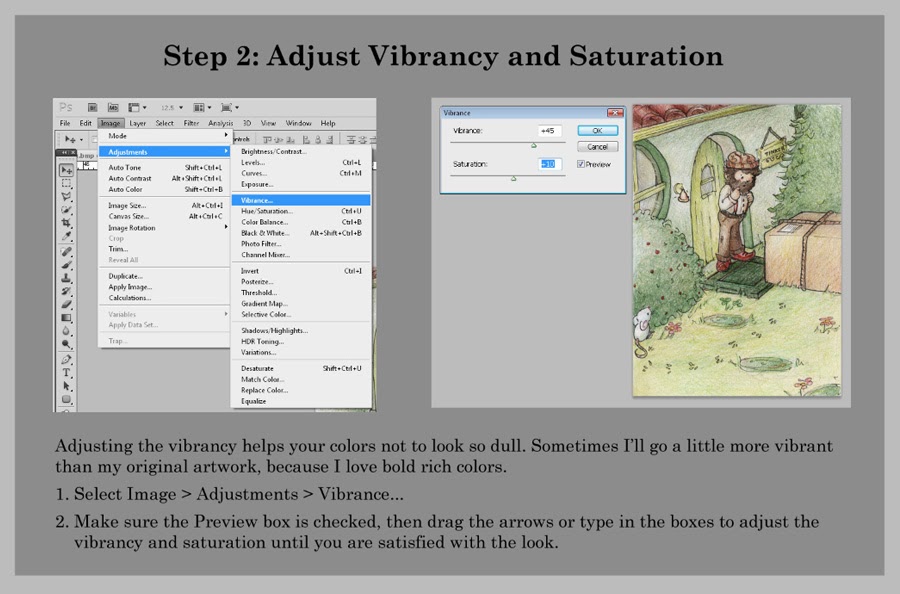The image size is (900, 594).
Task: Select the Healing Brush tool
Action: 67,251
